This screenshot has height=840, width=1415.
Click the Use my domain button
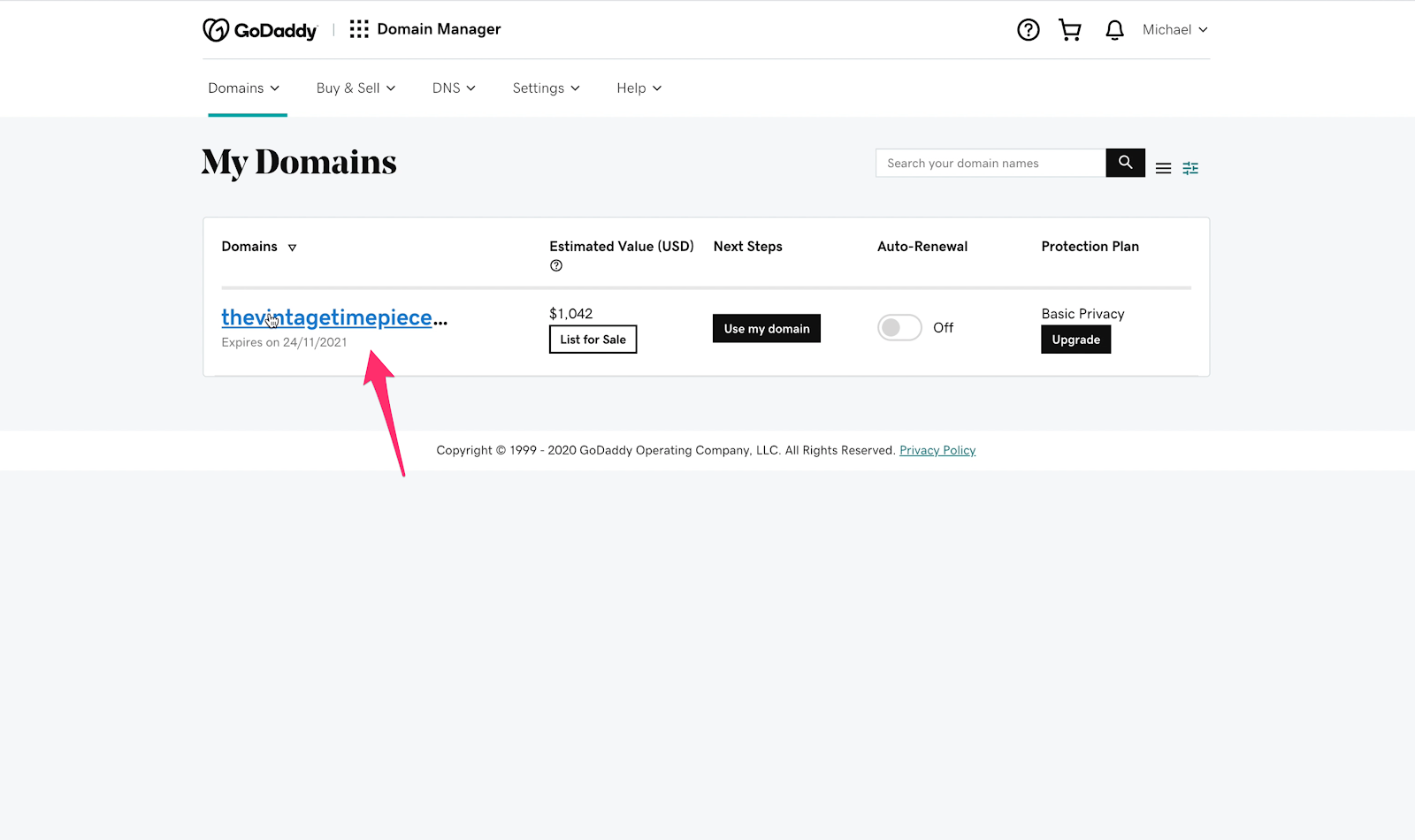click(767, 329)
